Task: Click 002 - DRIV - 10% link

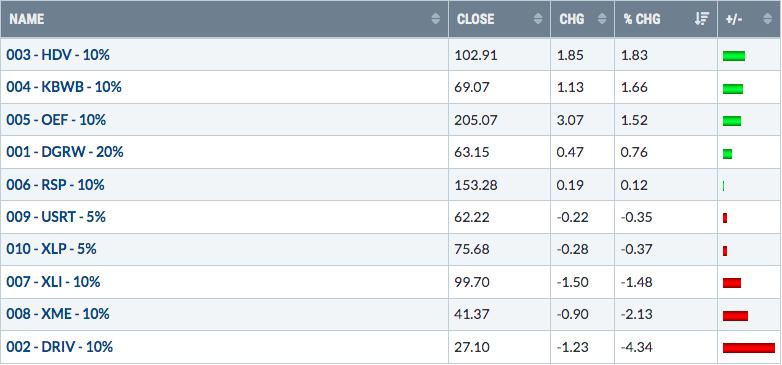Action: (60, 347)
